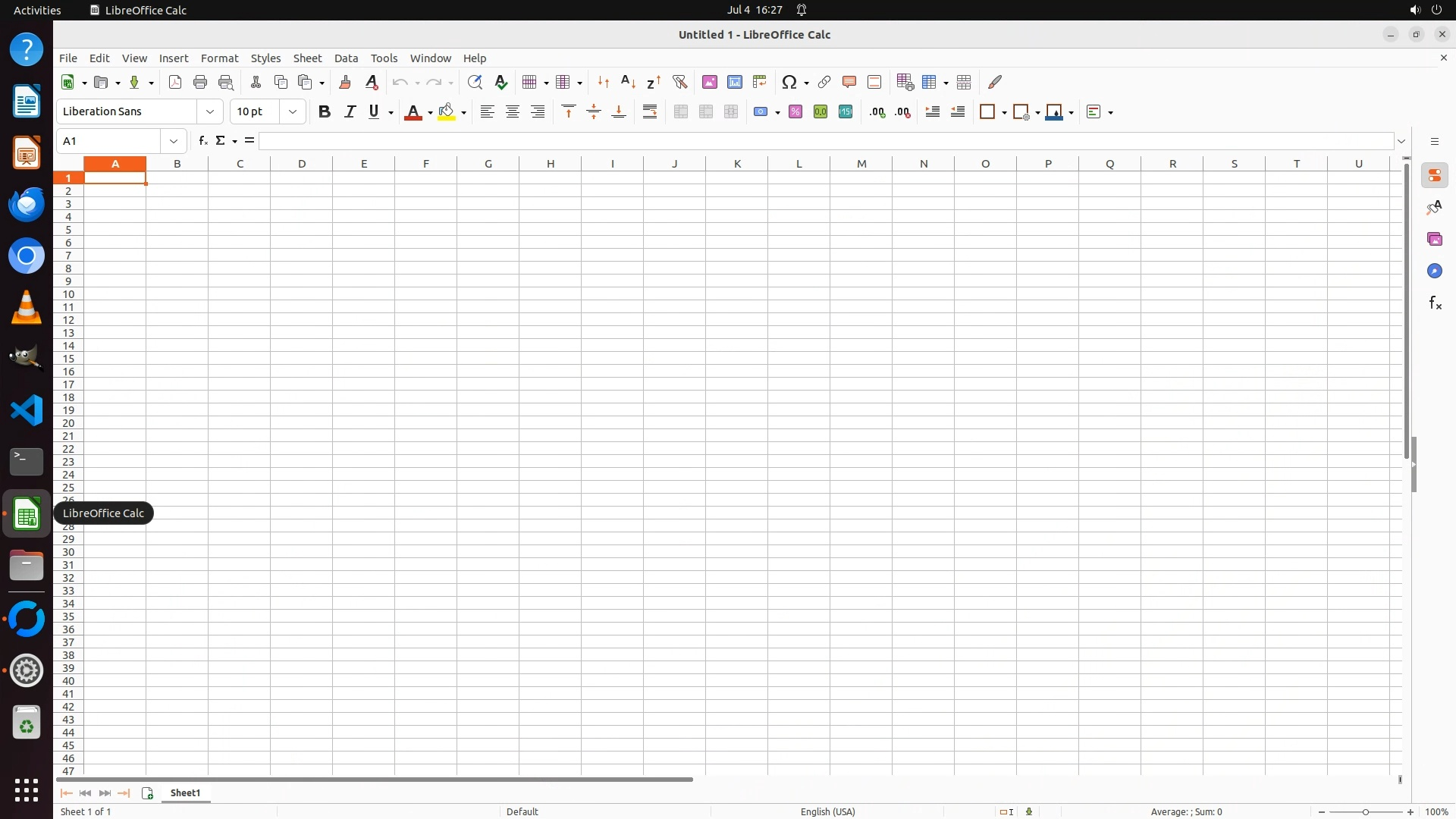Viewport: 1456px width, 819px height.
Task: Click the Sort Ascending toolbar icon
Action: [x=628, y=82]
